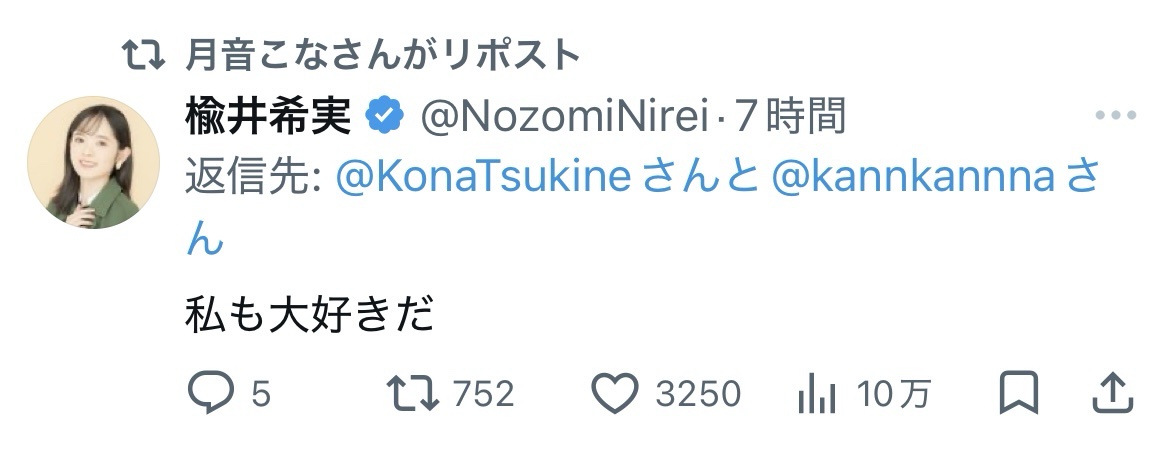Bookmark this post
This screenshot has width=1170, height=454.
click(x=1019, y=393)
